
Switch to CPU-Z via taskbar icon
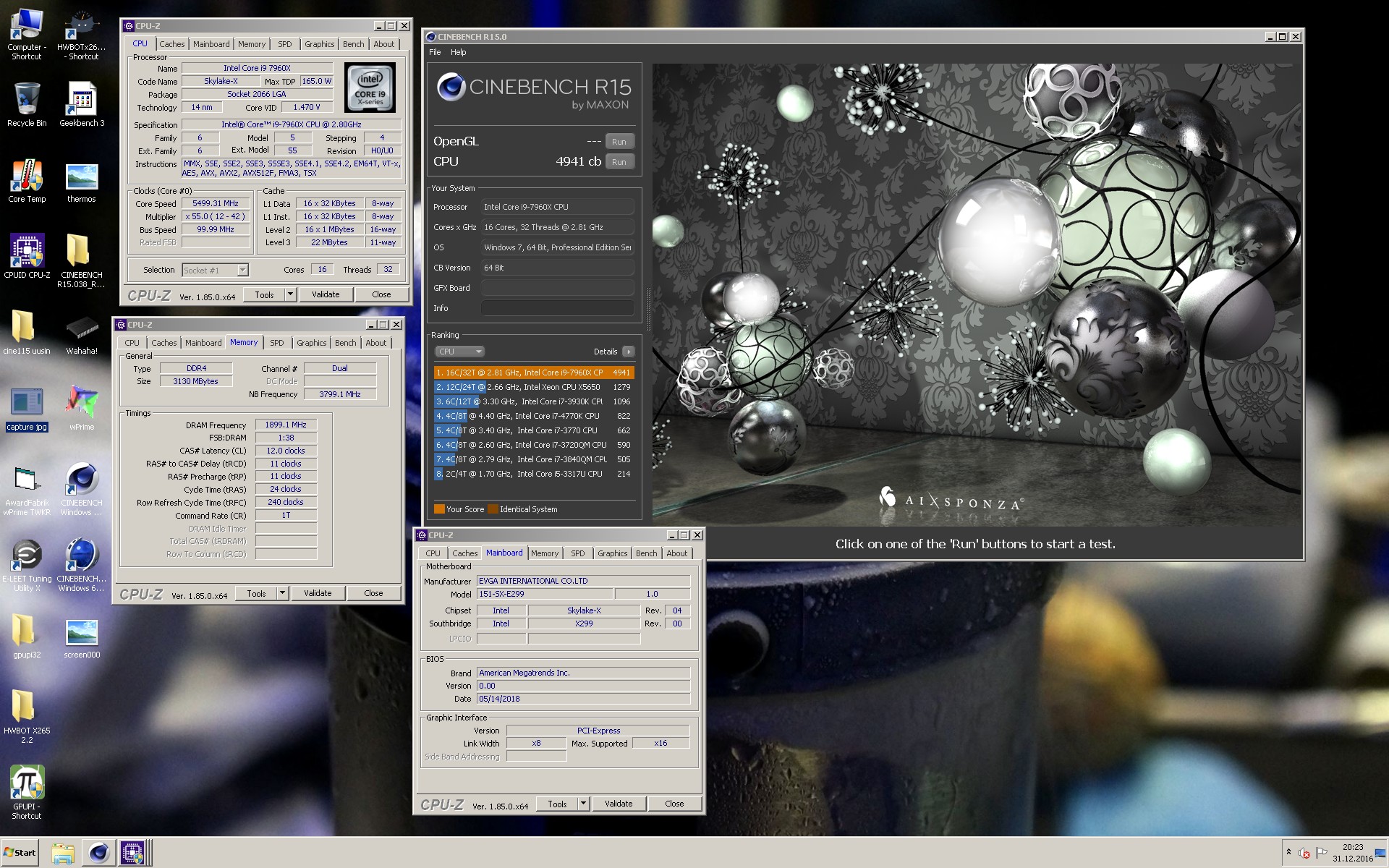point(132,853)
